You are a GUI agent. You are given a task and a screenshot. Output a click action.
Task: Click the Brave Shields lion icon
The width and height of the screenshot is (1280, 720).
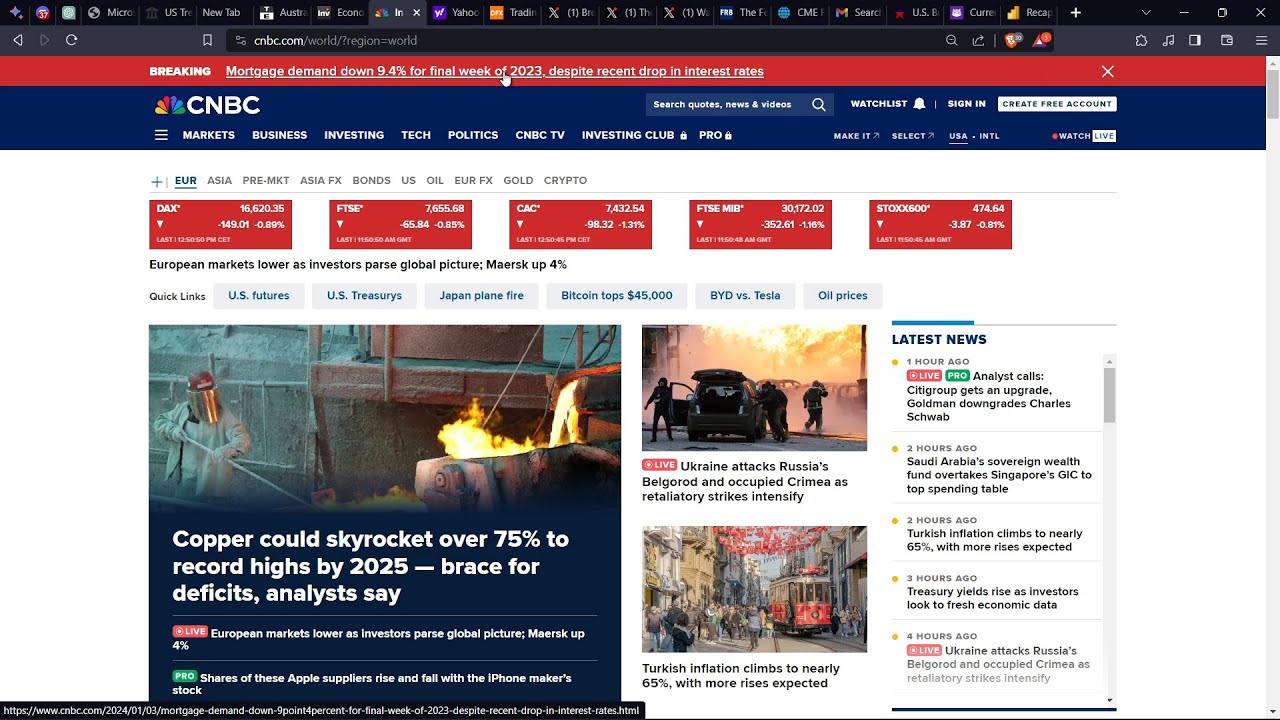(1012, 40)
